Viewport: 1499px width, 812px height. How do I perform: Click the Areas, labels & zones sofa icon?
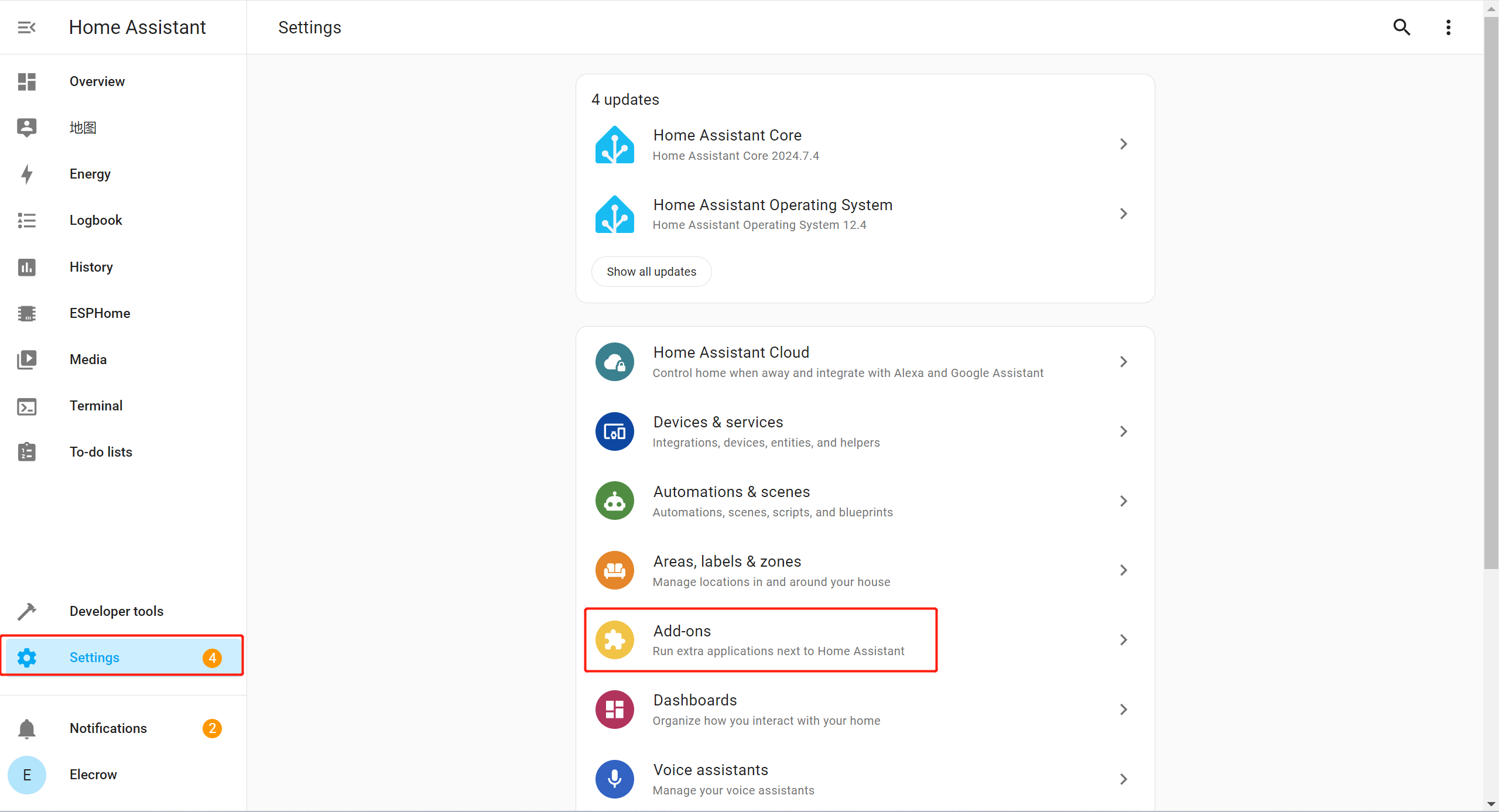click(x=614, y=570)
